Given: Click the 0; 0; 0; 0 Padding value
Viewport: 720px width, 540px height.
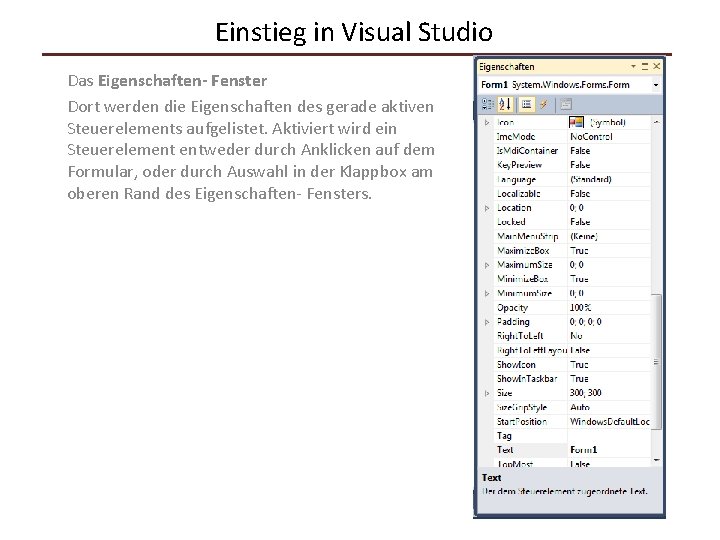Looking at the screenshot, I should tap(585, 322).
